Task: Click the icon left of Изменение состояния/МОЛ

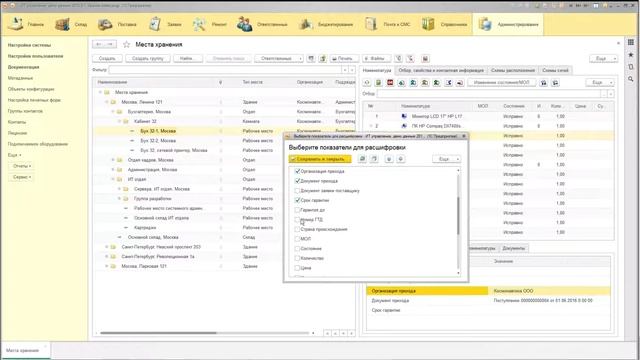Action: 460,82
